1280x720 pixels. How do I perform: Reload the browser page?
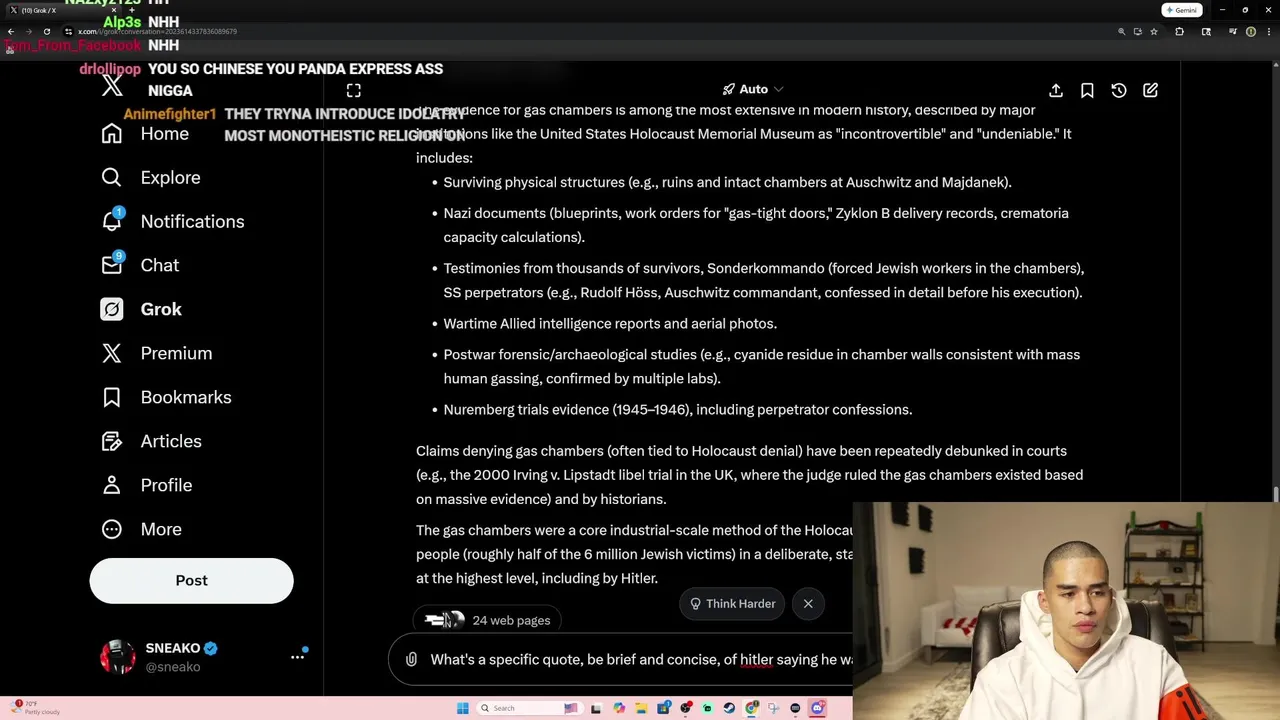[x=46, y=31]
